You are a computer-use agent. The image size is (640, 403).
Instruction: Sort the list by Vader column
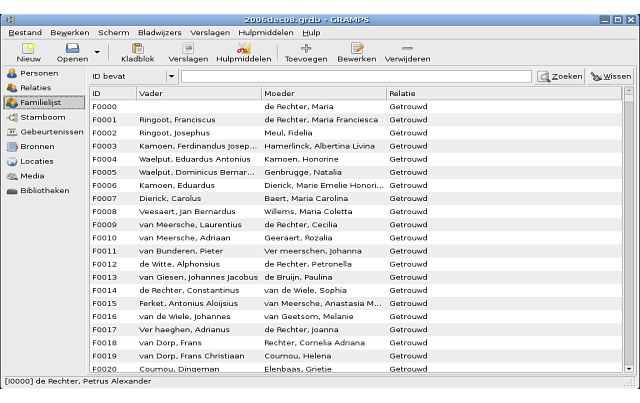pos(197,94)
